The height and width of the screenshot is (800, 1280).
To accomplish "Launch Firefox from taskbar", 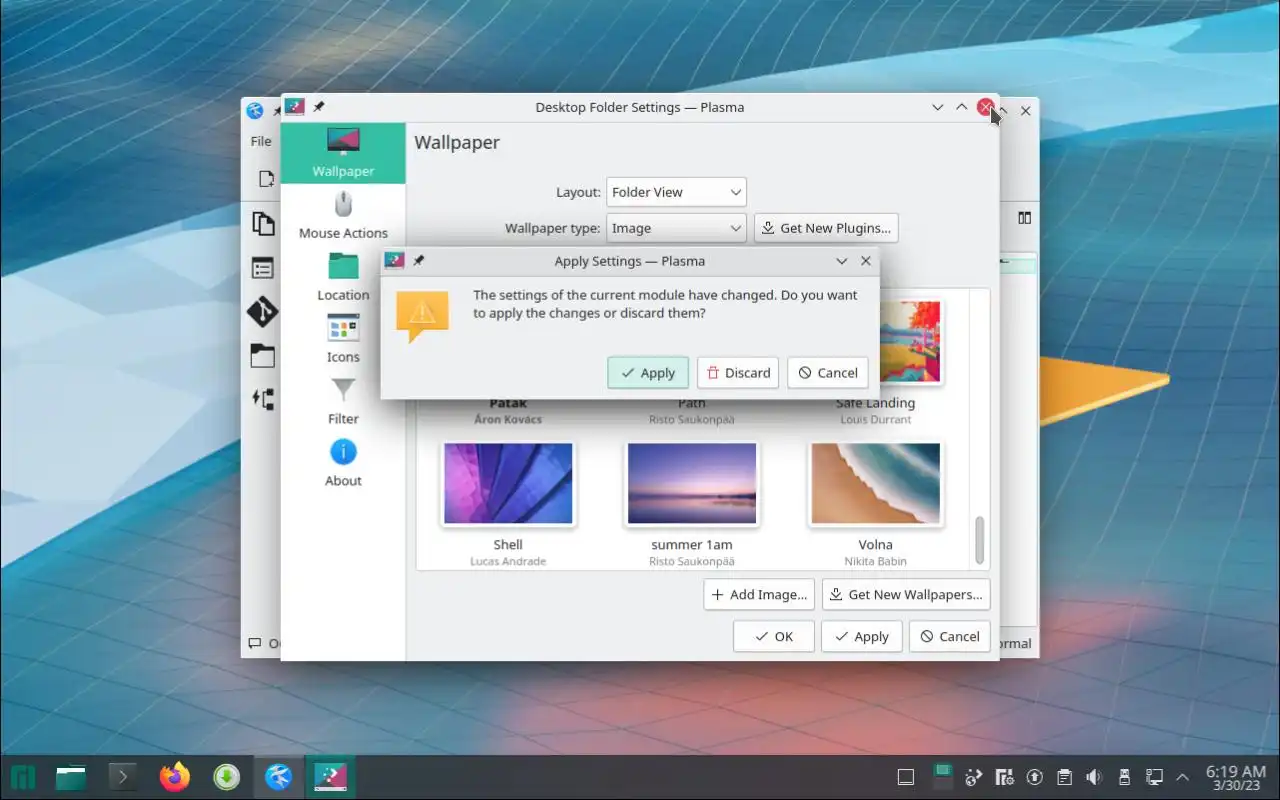I will [175, 777].
